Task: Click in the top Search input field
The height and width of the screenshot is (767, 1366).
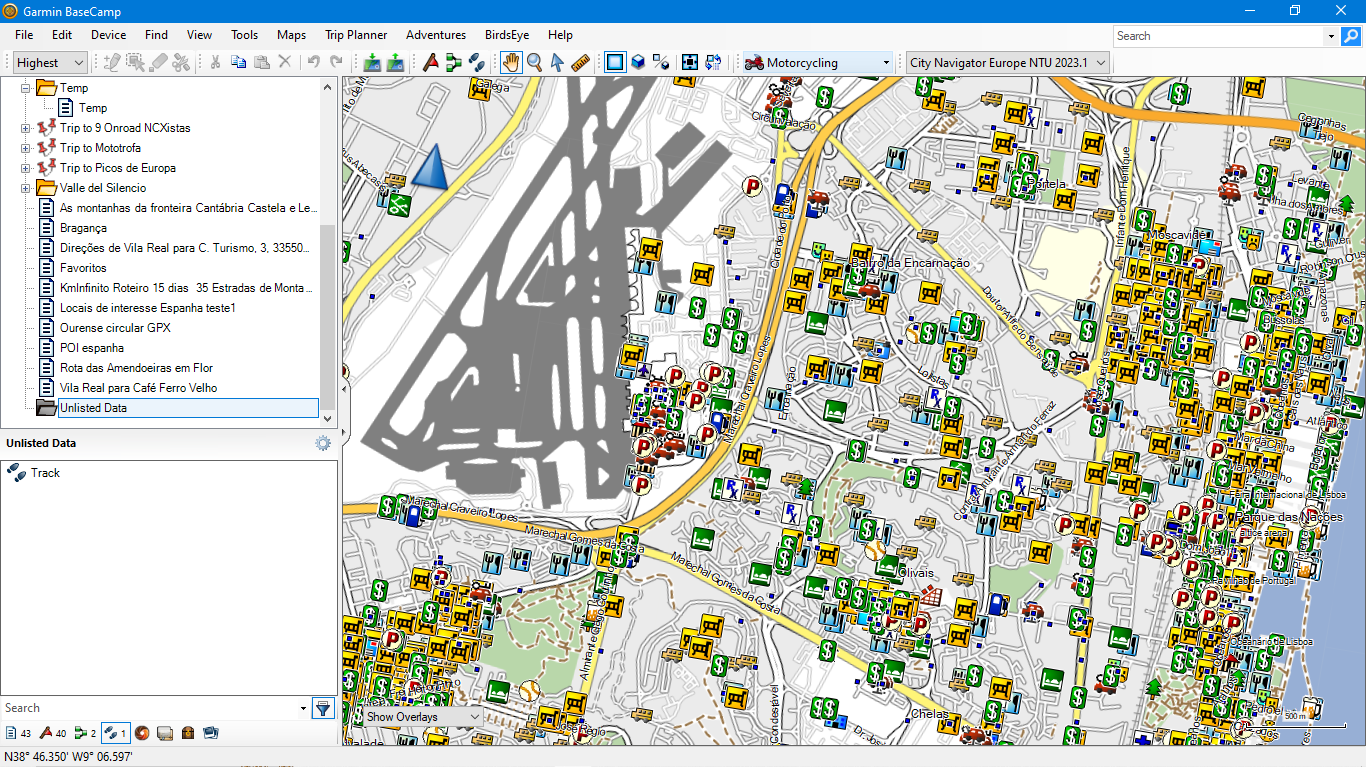Action: (1218, 36)
